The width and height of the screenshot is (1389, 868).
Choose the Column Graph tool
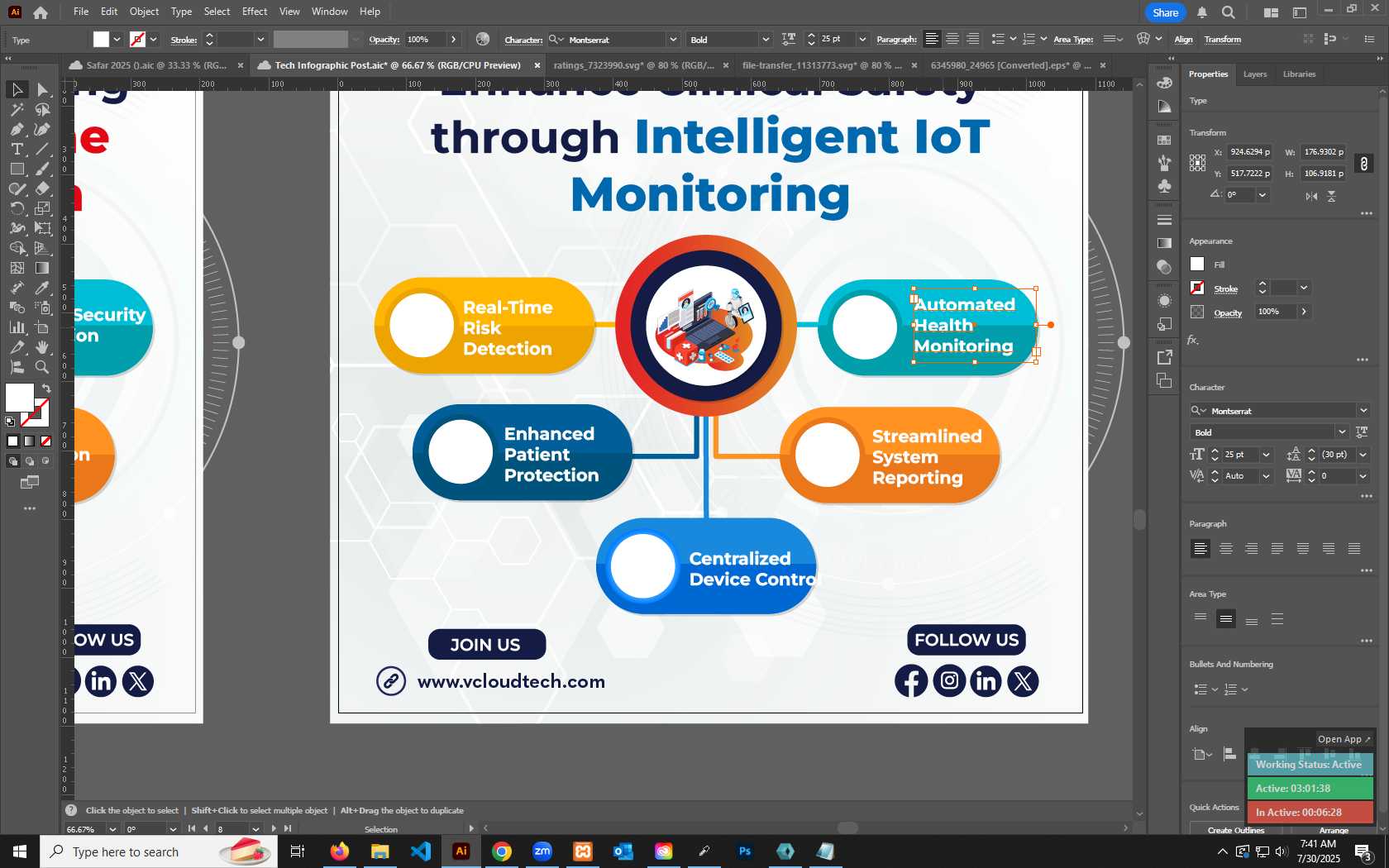tap(17, 327)
